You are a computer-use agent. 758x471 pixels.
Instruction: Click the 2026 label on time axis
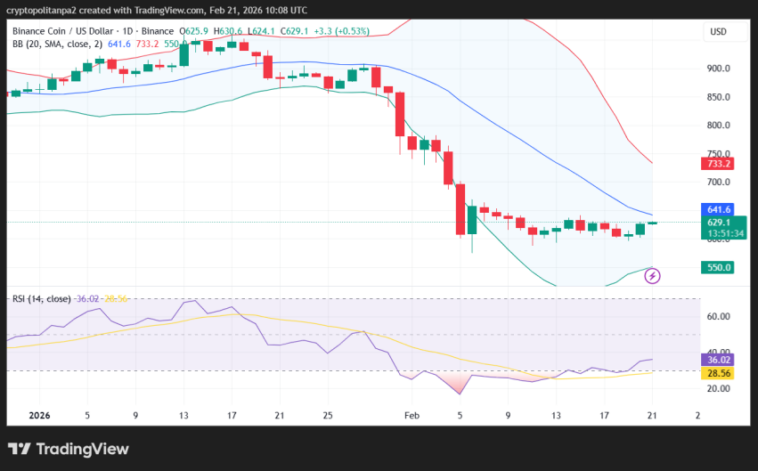tap(39, 413)
